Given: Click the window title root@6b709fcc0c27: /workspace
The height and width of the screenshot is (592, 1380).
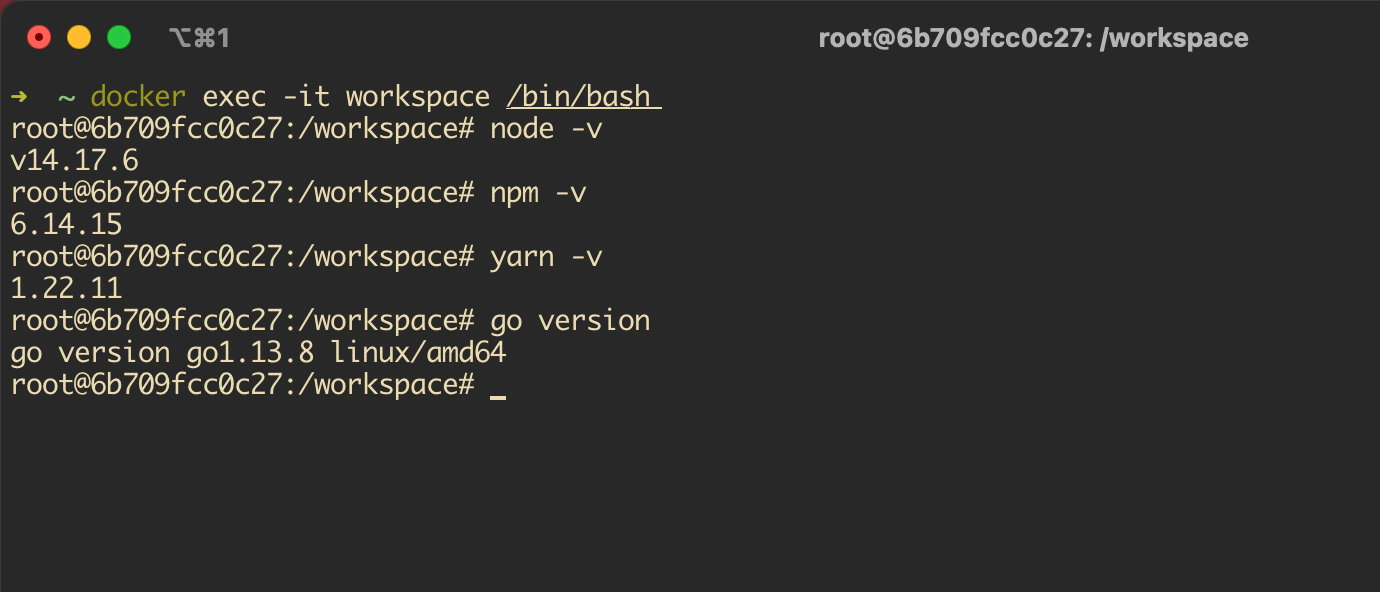Looking at the screenshot, I should [1033, 38].
